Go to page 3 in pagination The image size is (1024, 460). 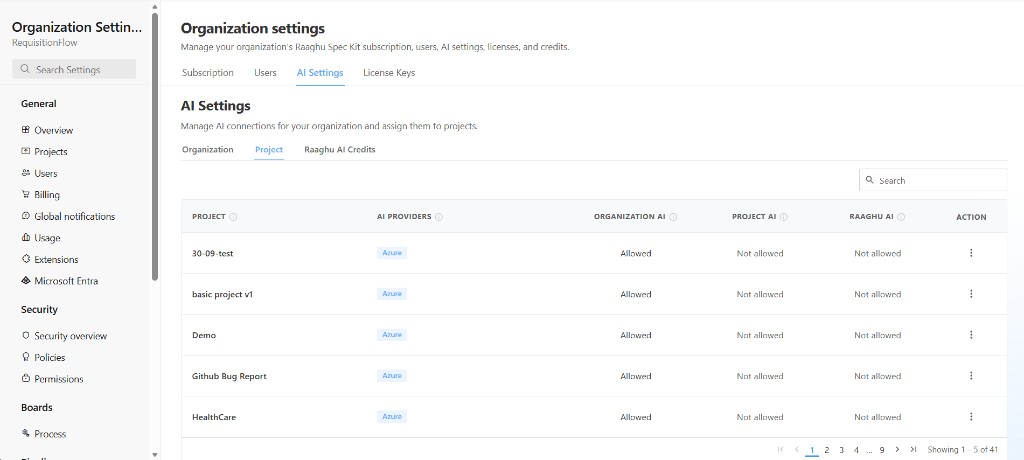[842, 450]
